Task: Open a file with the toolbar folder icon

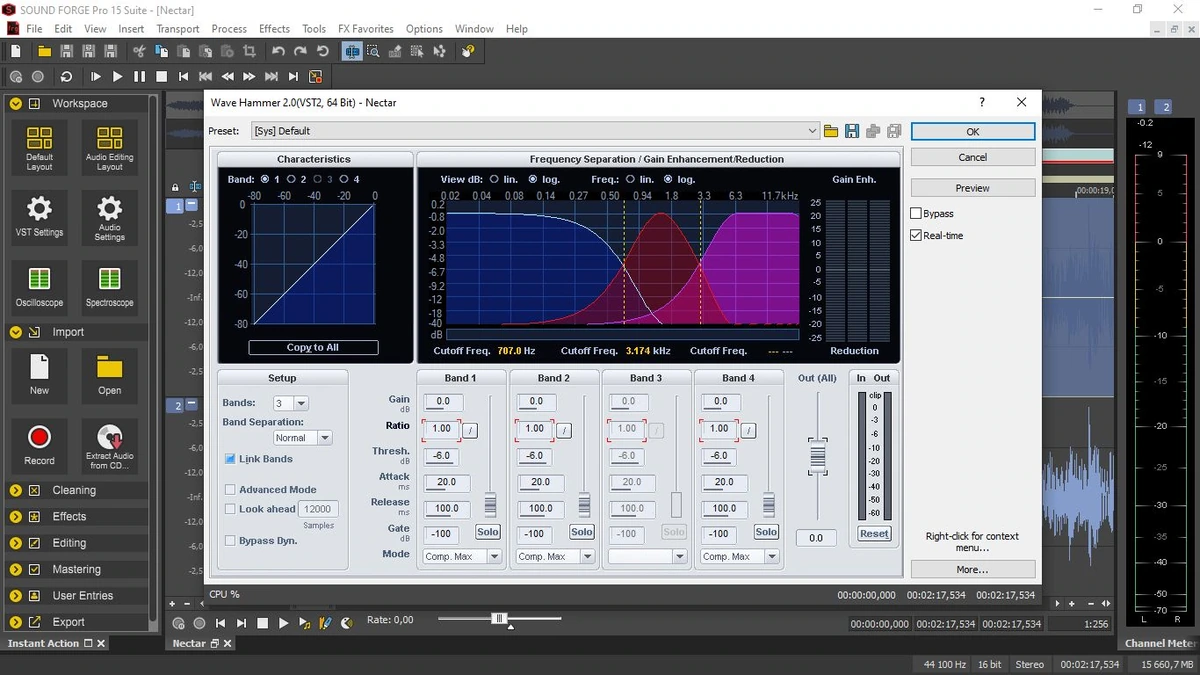Action: (44, 51)
